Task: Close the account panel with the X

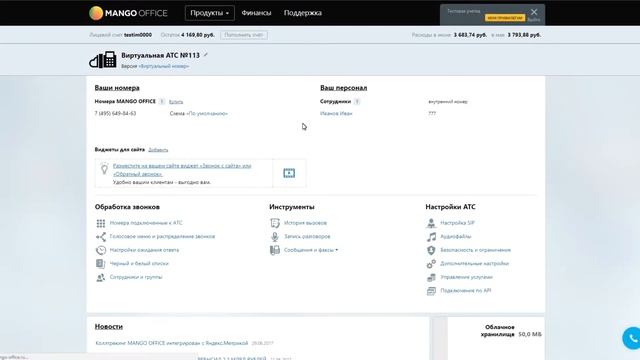Action: [x=534, y=12]
